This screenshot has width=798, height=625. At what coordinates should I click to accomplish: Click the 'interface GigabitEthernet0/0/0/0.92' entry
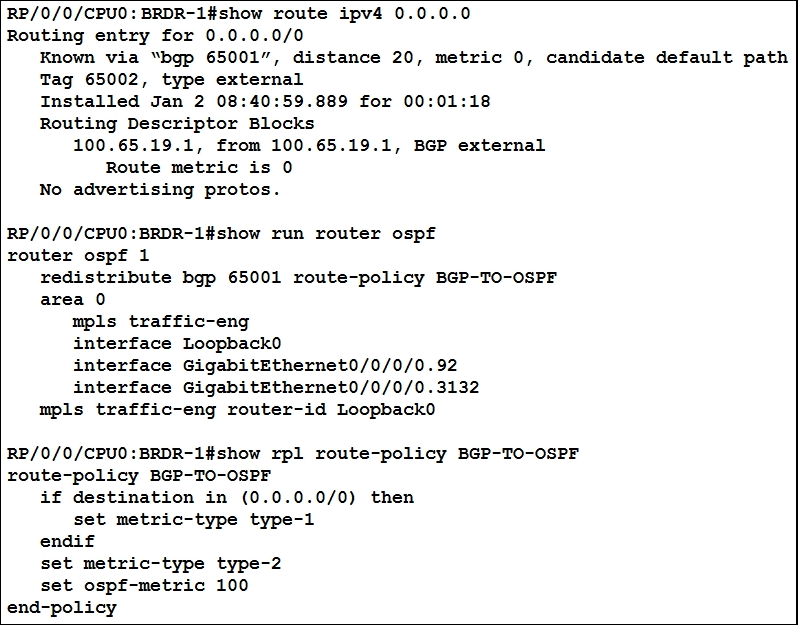265,365
